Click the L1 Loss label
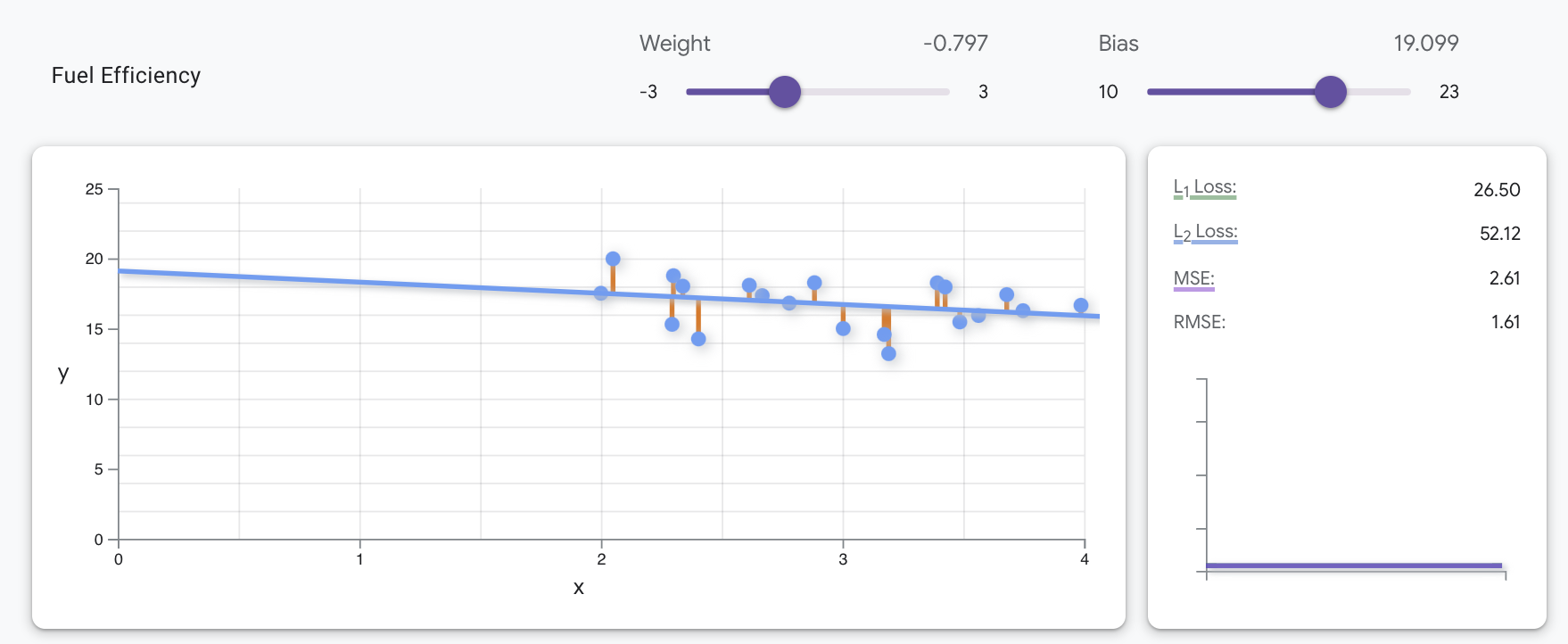The width and height of the screenshot is (1568, 644). coord(1205,187)
